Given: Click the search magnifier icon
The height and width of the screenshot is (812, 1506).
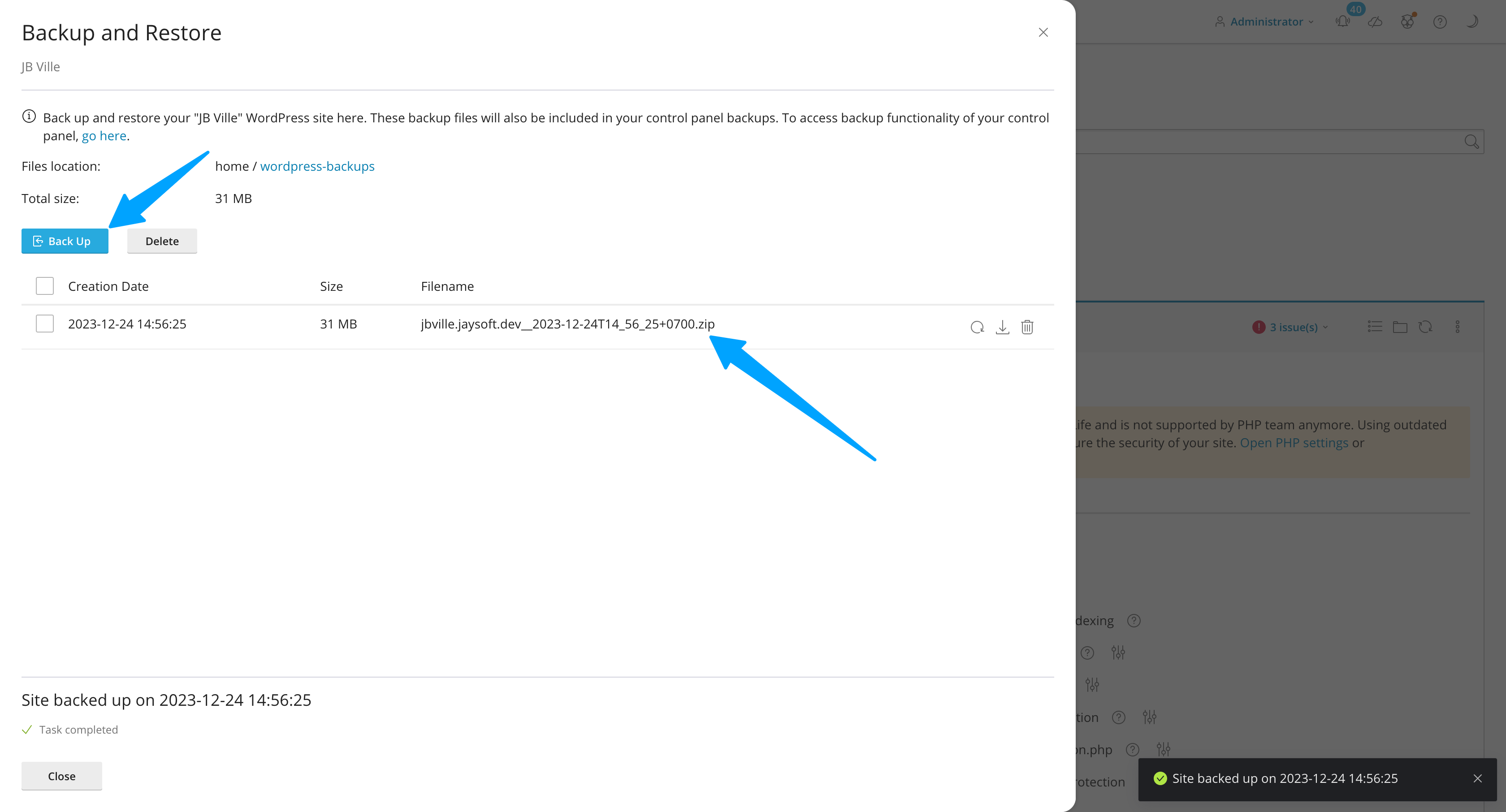Looking at the screenshot, I should click(x=1471, y=142).
